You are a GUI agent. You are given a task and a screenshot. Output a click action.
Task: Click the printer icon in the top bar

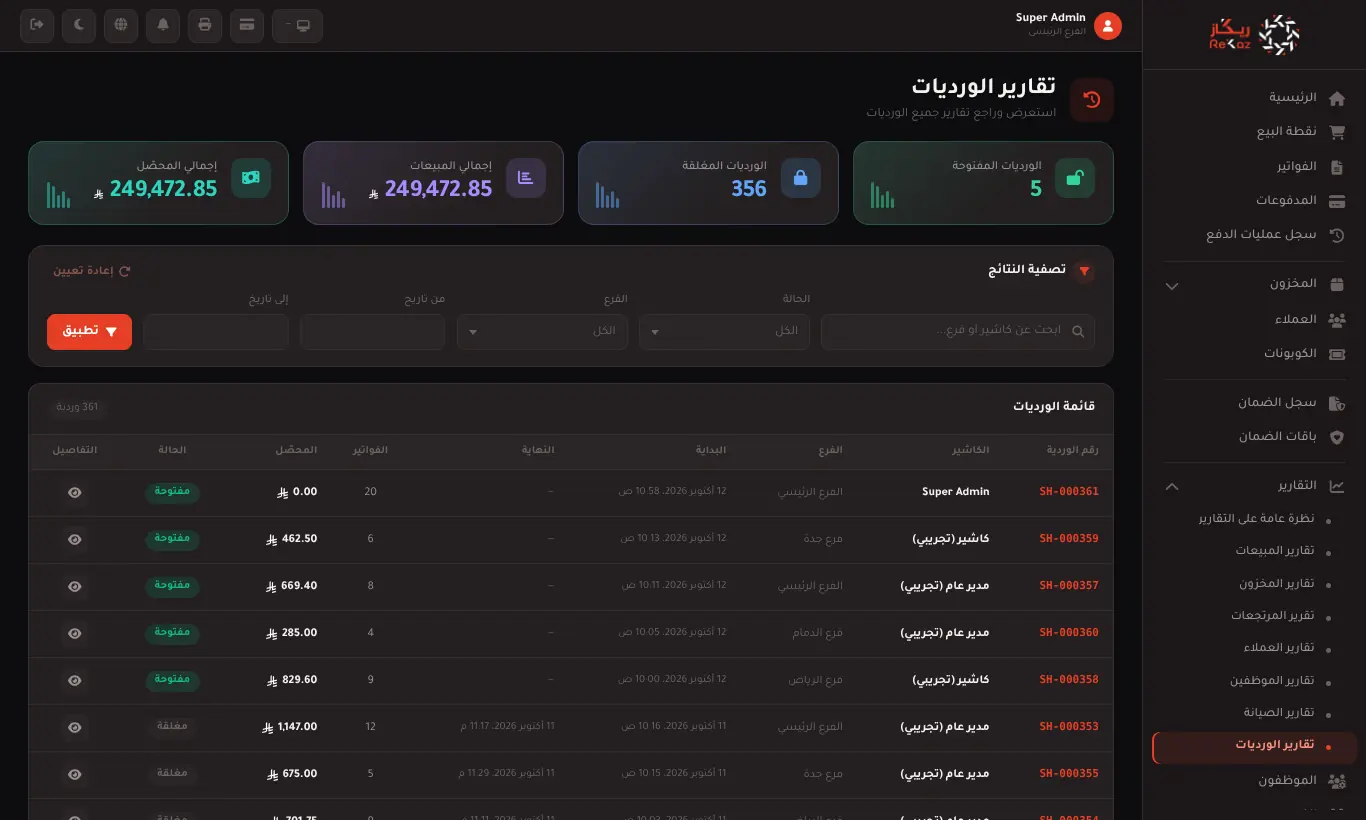(x=205, y=25)
